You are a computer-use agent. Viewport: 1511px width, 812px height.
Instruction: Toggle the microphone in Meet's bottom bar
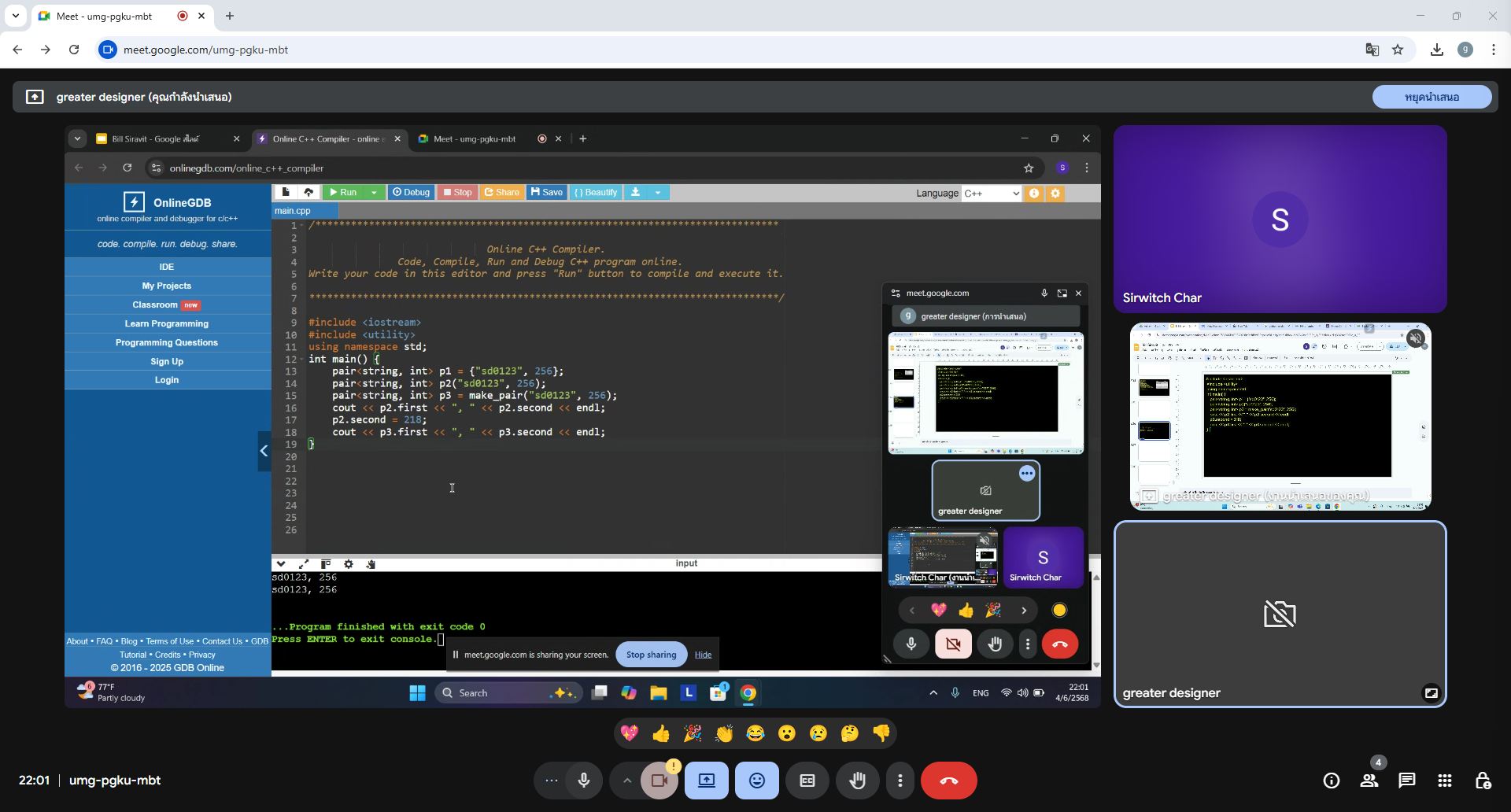(x=584, y=781)
